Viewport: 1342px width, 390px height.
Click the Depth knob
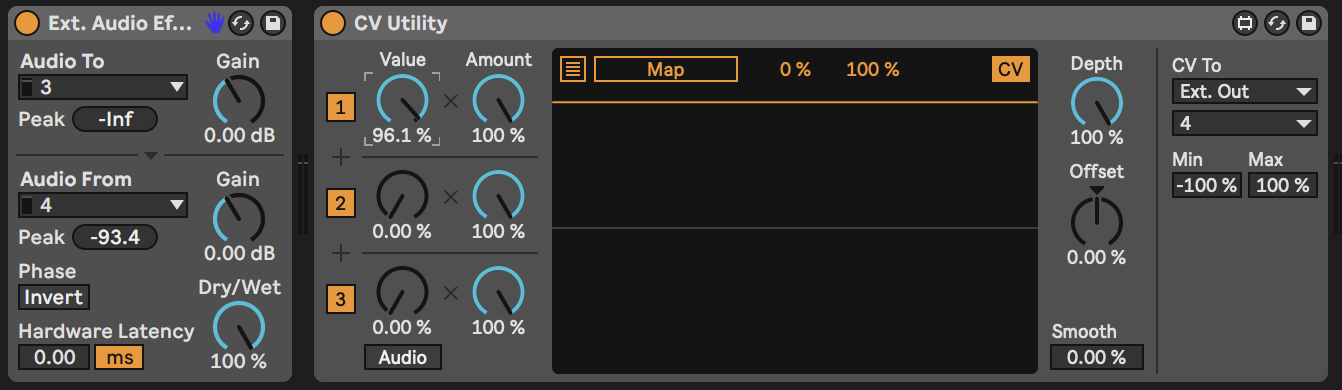pos(1097,102)
